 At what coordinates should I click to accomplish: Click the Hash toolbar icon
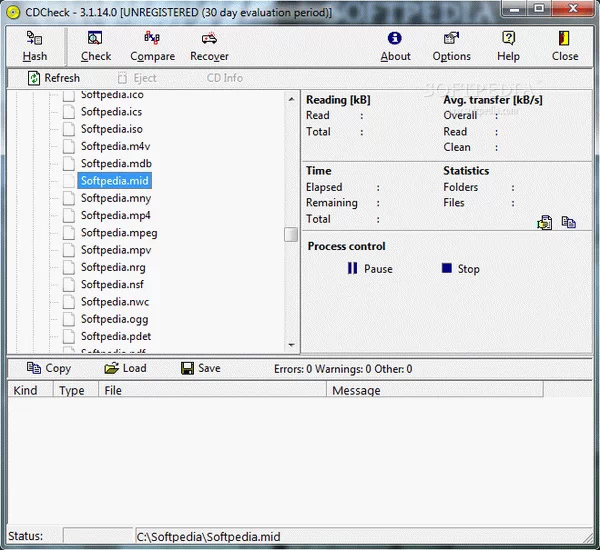point(35,40)
